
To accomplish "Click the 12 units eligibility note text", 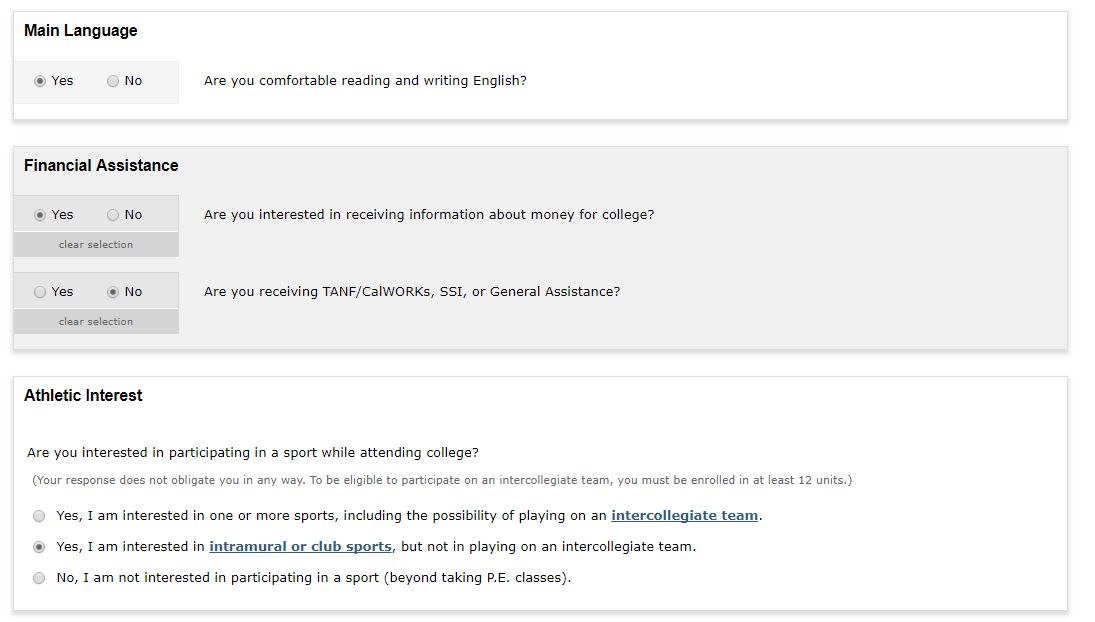I will click(442, 480).
